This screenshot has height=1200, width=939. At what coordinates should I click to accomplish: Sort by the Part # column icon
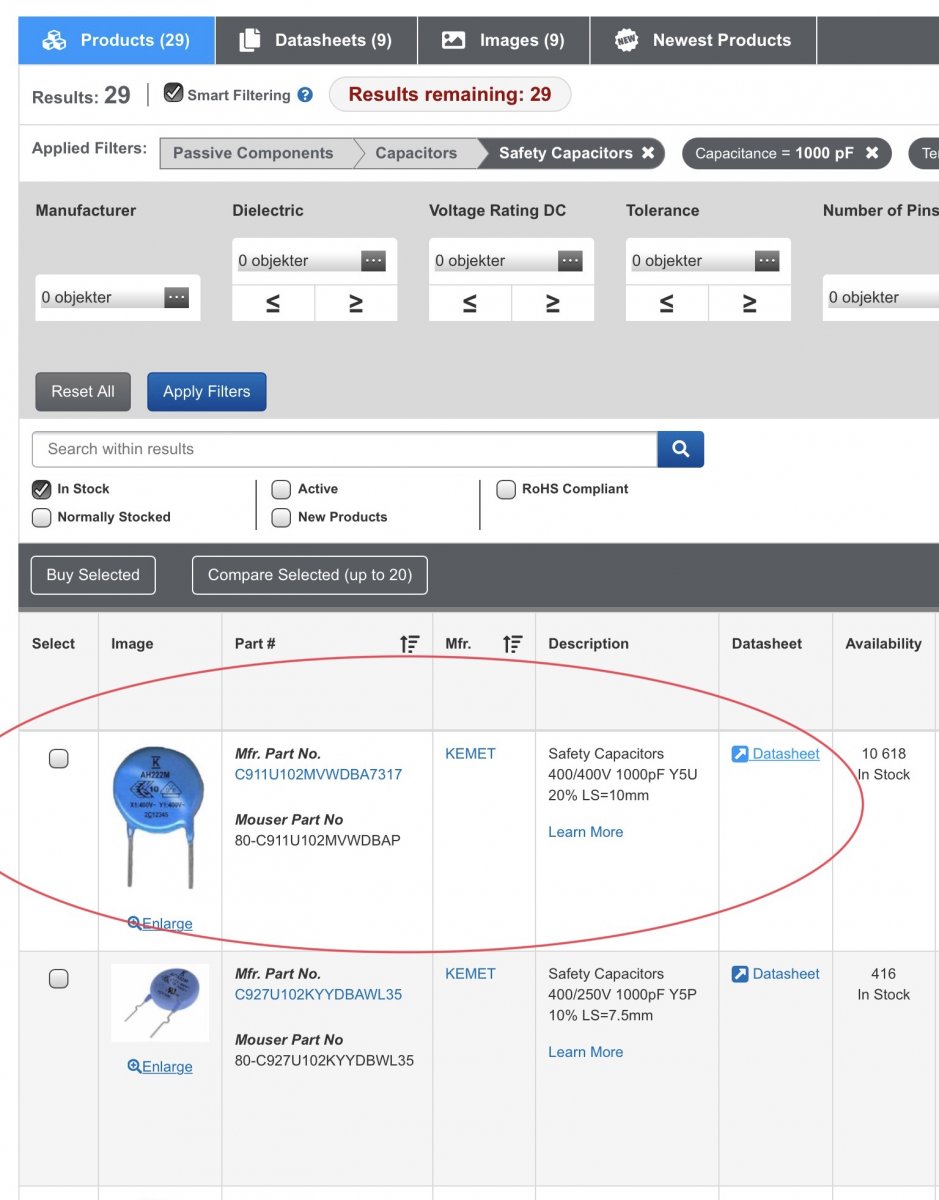pos(410,644)
